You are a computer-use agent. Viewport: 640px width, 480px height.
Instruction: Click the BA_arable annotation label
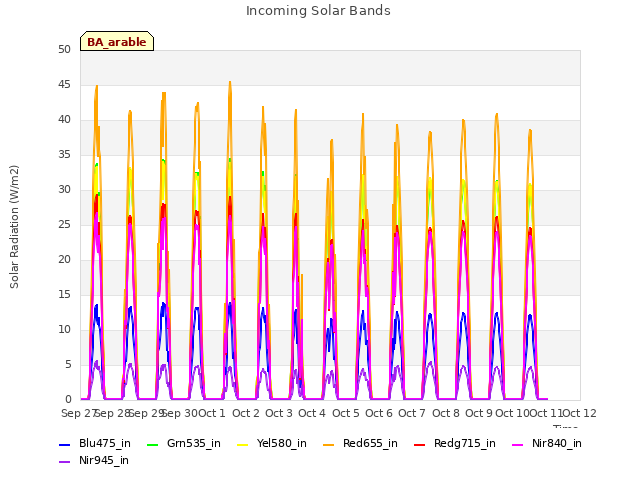[x=117, y=41]
